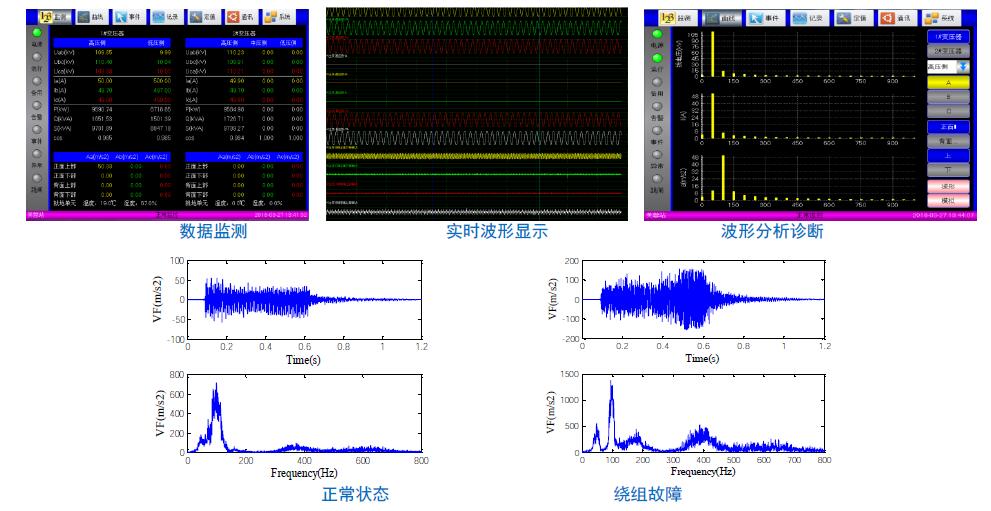This screenshot has width=991, height=511.
Task: Expand the 高压侧 dropdown arrow
Action: click(x=962, y=66)
